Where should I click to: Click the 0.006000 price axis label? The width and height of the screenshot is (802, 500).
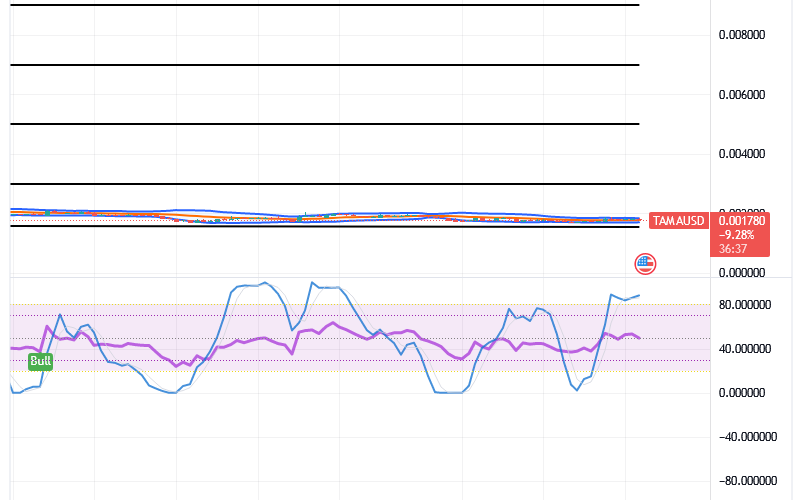coord(742,95)
